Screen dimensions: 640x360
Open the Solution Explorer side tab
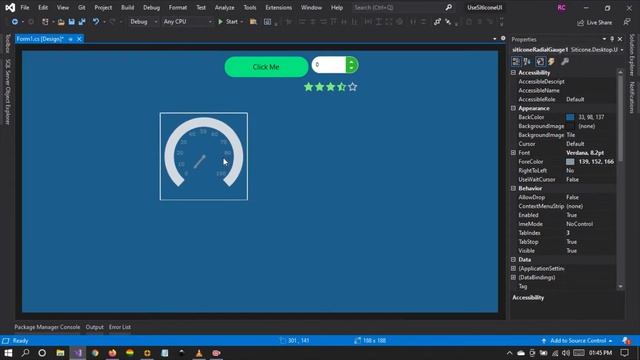point(632,55)
